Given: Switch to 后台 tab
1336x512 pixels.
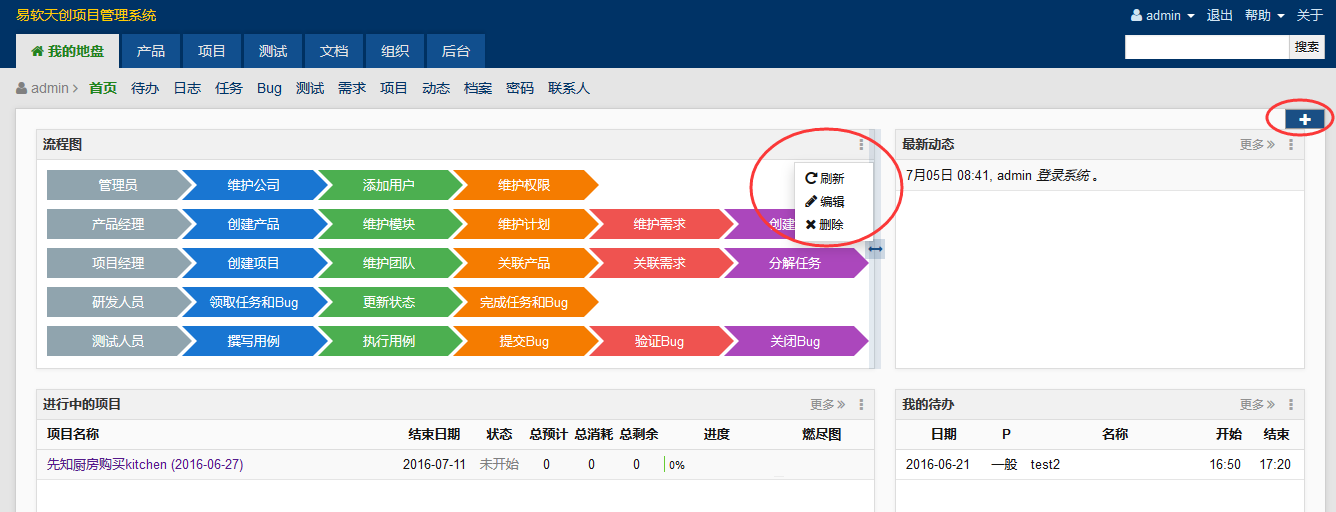Looking at the screenshot, I should 456,51.
